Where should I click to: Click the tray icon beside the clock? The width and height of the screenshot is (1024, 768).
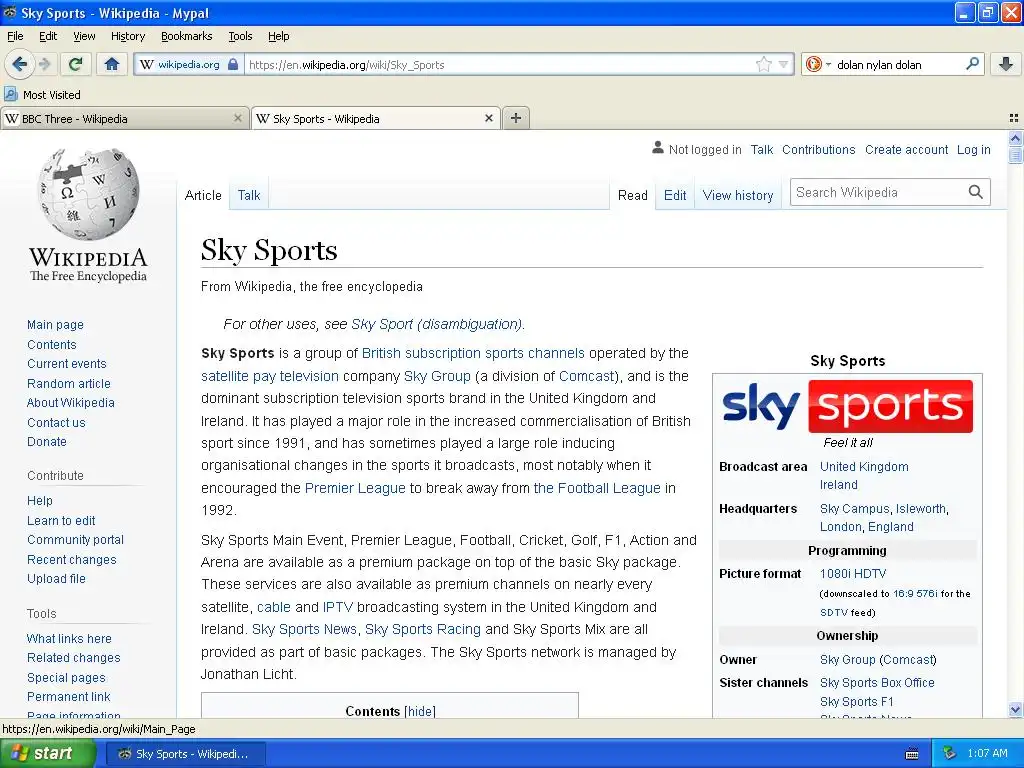click(949, 754)
